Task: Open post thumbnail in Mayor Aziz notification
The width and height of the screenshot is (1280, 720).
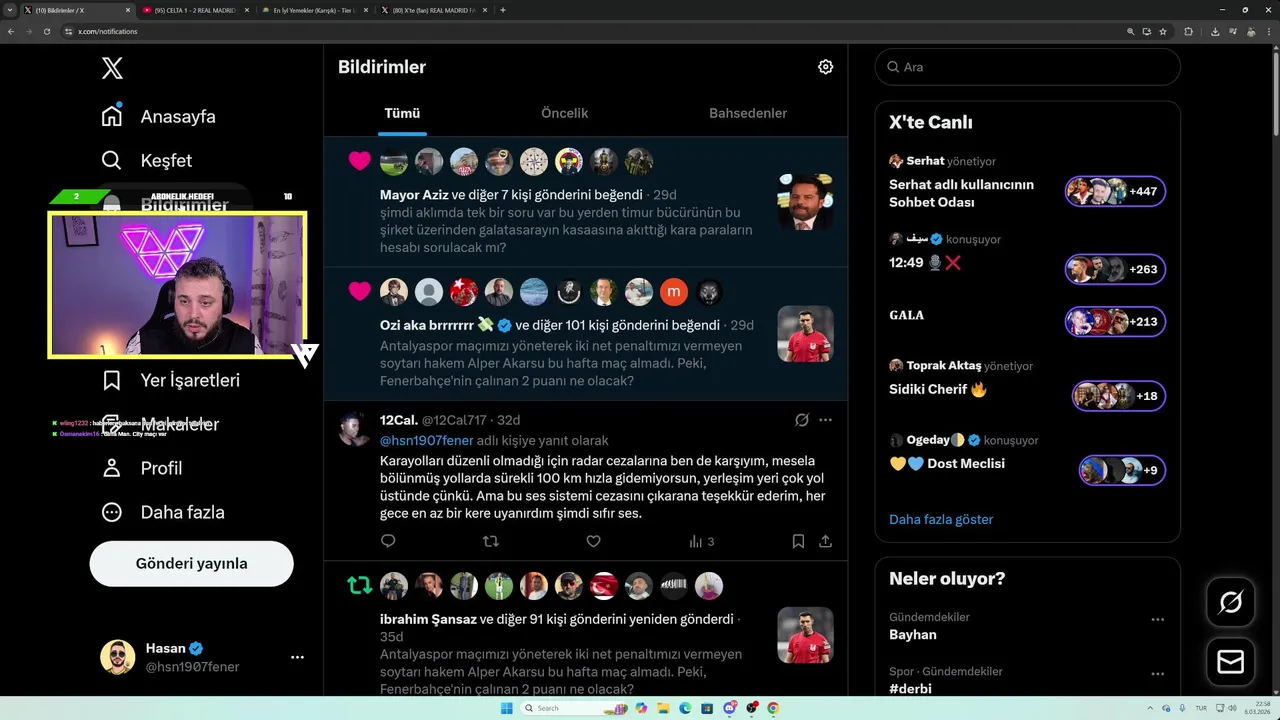Action: (x=805, y=202)
